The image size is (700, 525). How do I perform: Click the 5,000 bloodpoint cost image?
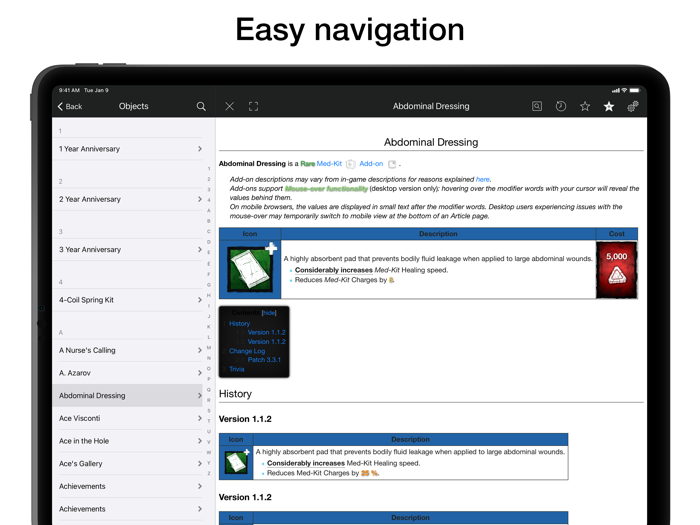point(617,270)
